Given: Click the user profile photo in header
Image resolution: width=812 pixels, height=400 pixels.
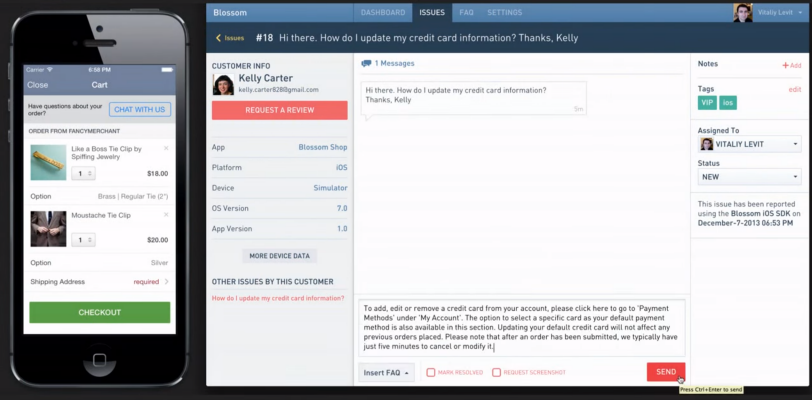Looking at the screenshot, I should tap(743, 13).
